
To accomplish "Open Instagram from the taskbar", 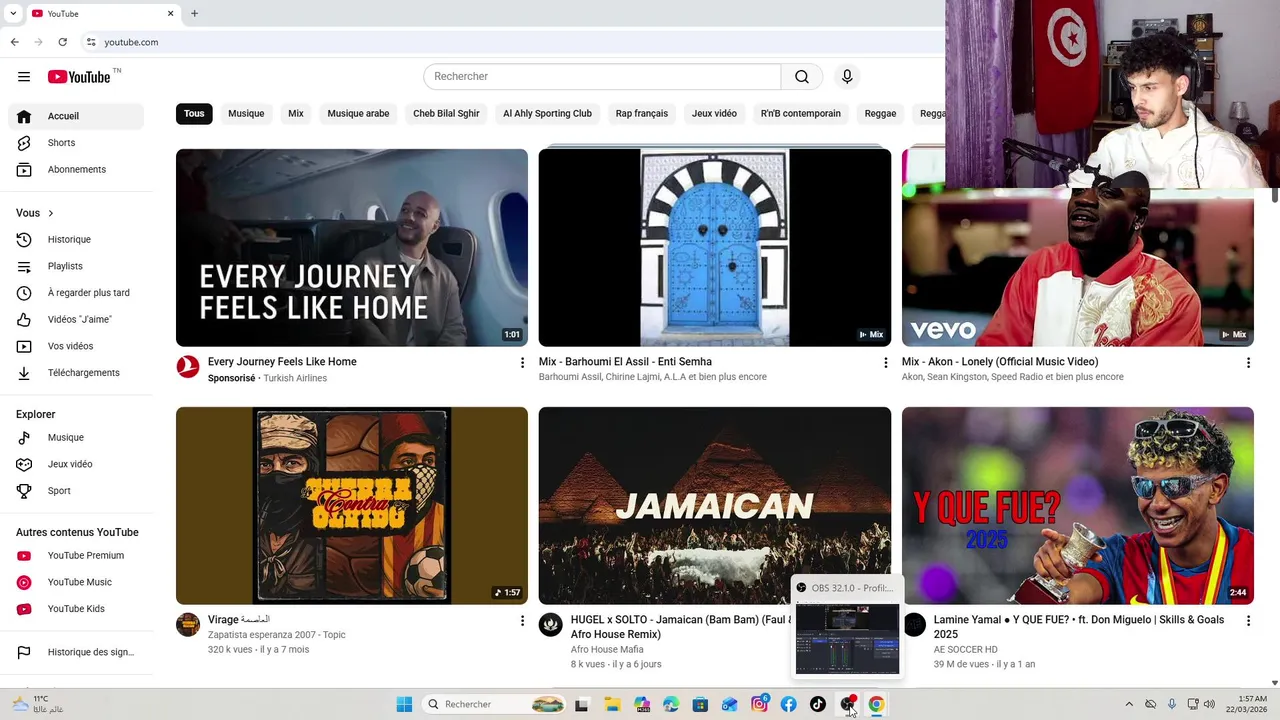I will coord(760,705).
